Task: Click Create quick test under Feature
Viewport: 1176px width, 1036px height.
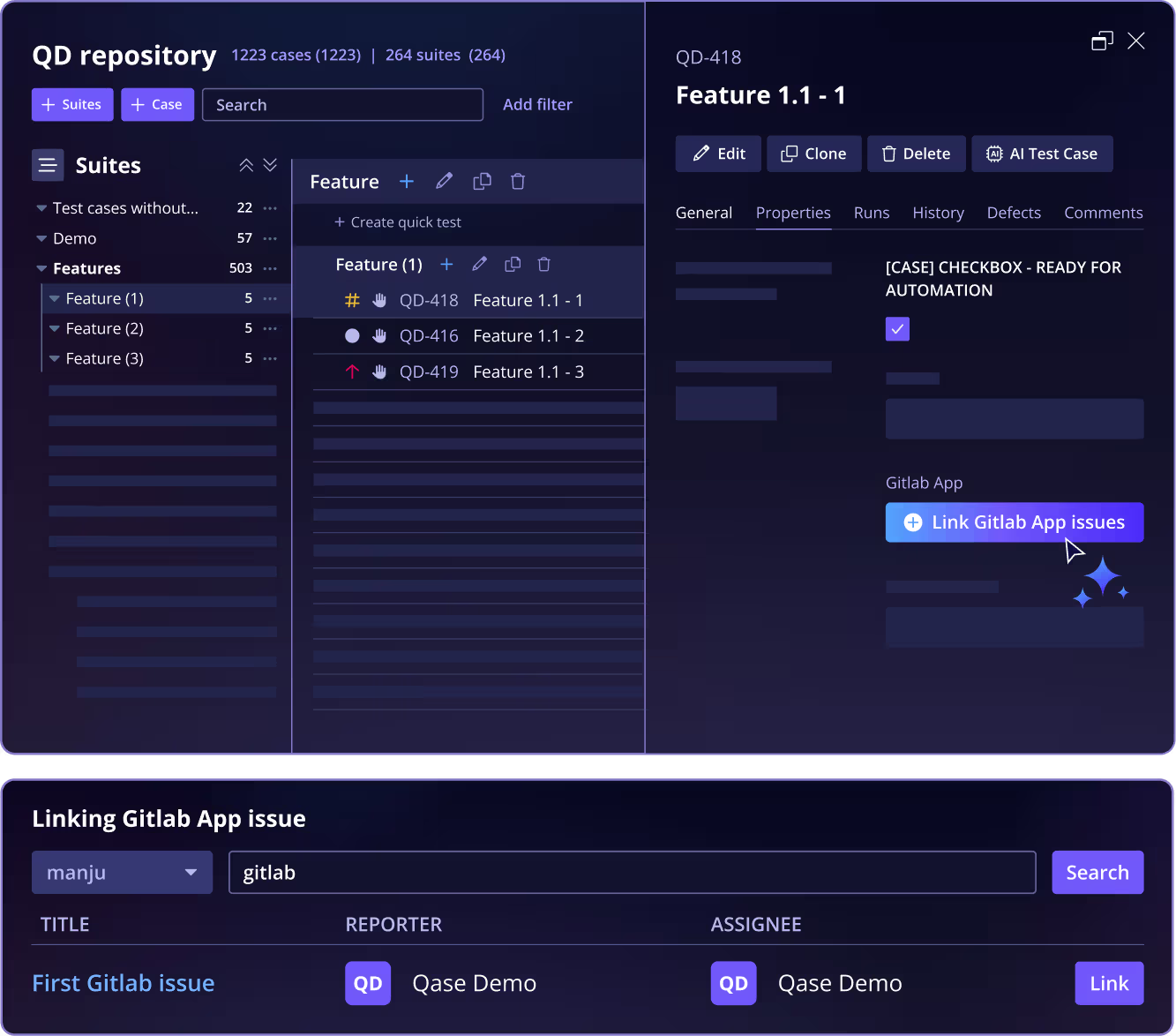Action: click(x=398, y=222)
